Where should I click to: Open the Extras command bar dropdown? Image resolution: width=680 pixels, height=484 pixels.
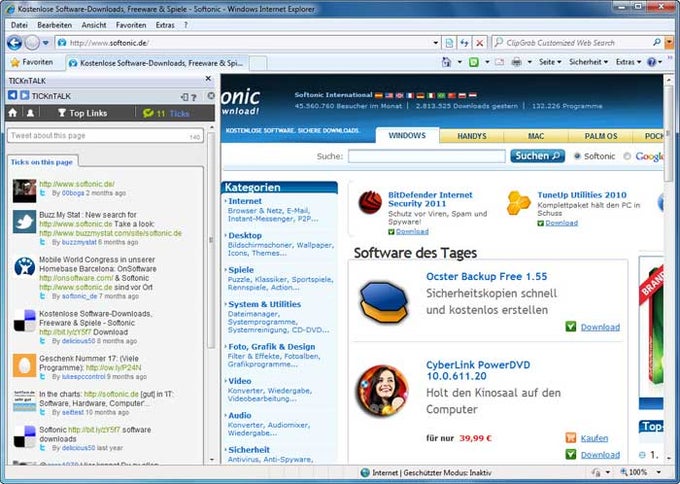point(628,62)
